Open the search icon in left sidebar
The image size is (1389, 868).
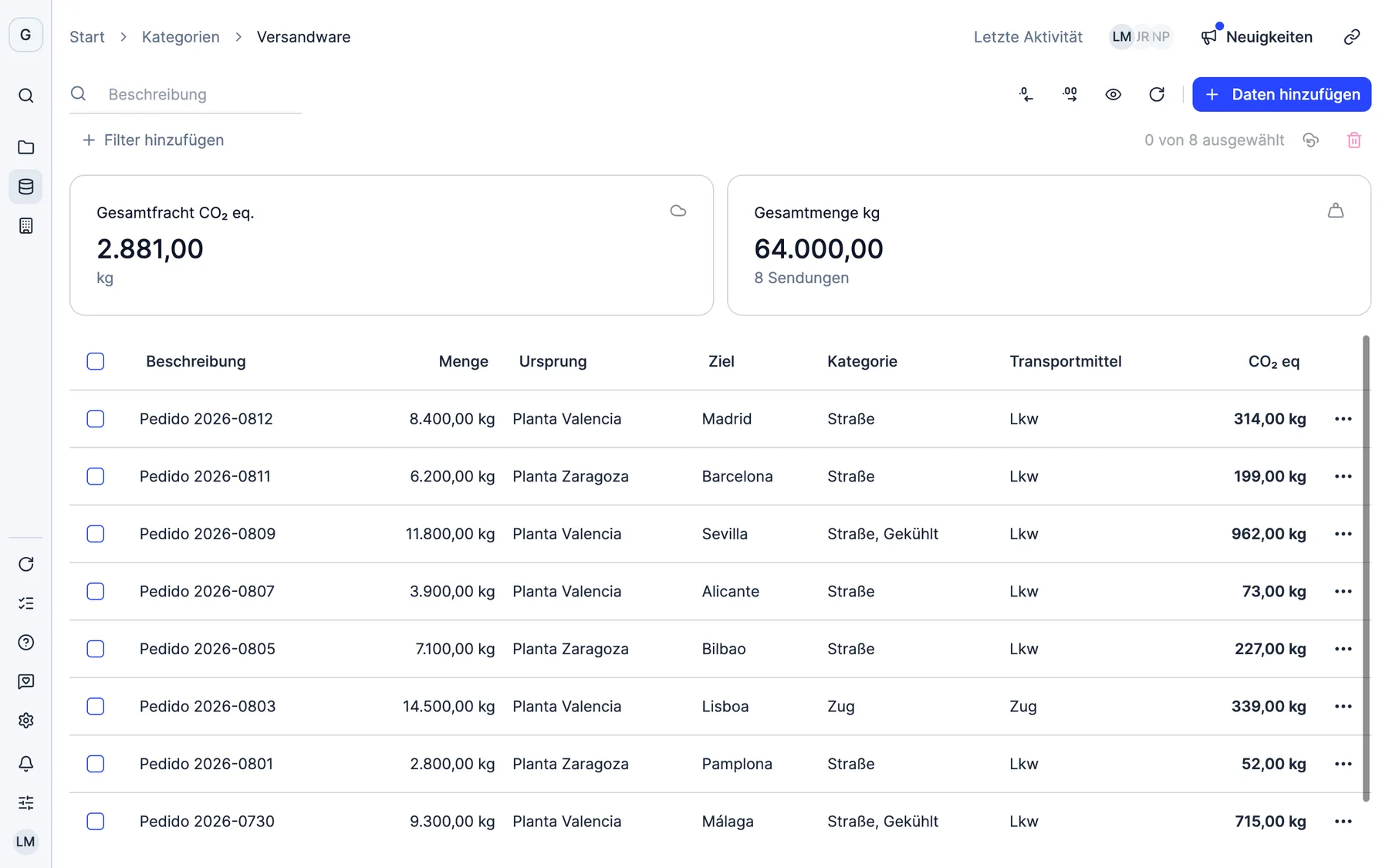click(25, 96)
